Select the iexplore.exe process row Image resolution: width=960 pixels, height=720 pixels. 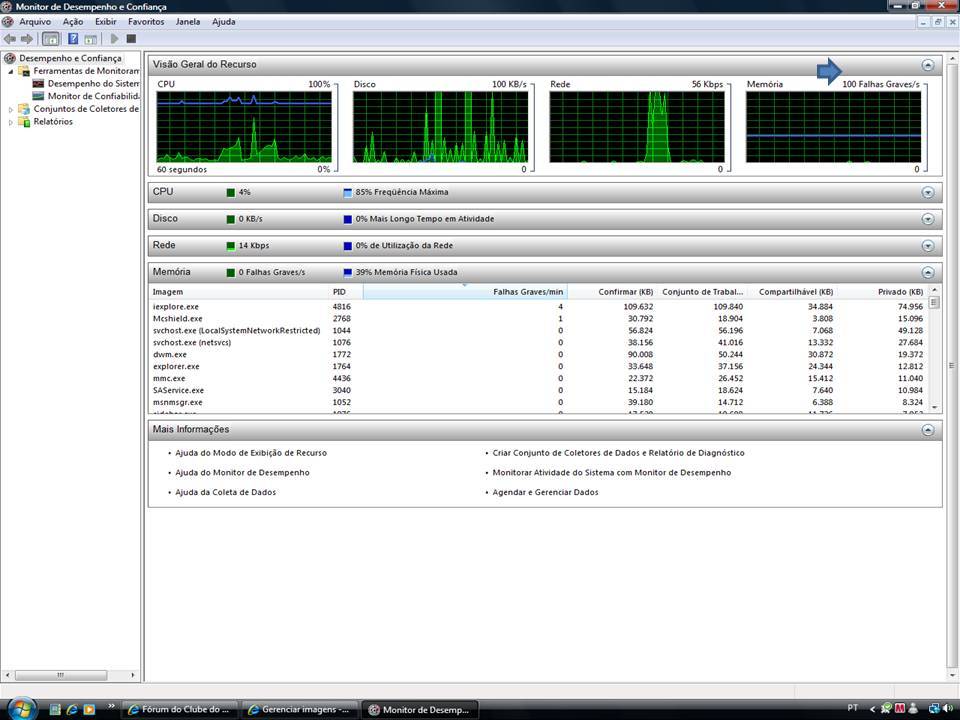[x=539, y=307]
